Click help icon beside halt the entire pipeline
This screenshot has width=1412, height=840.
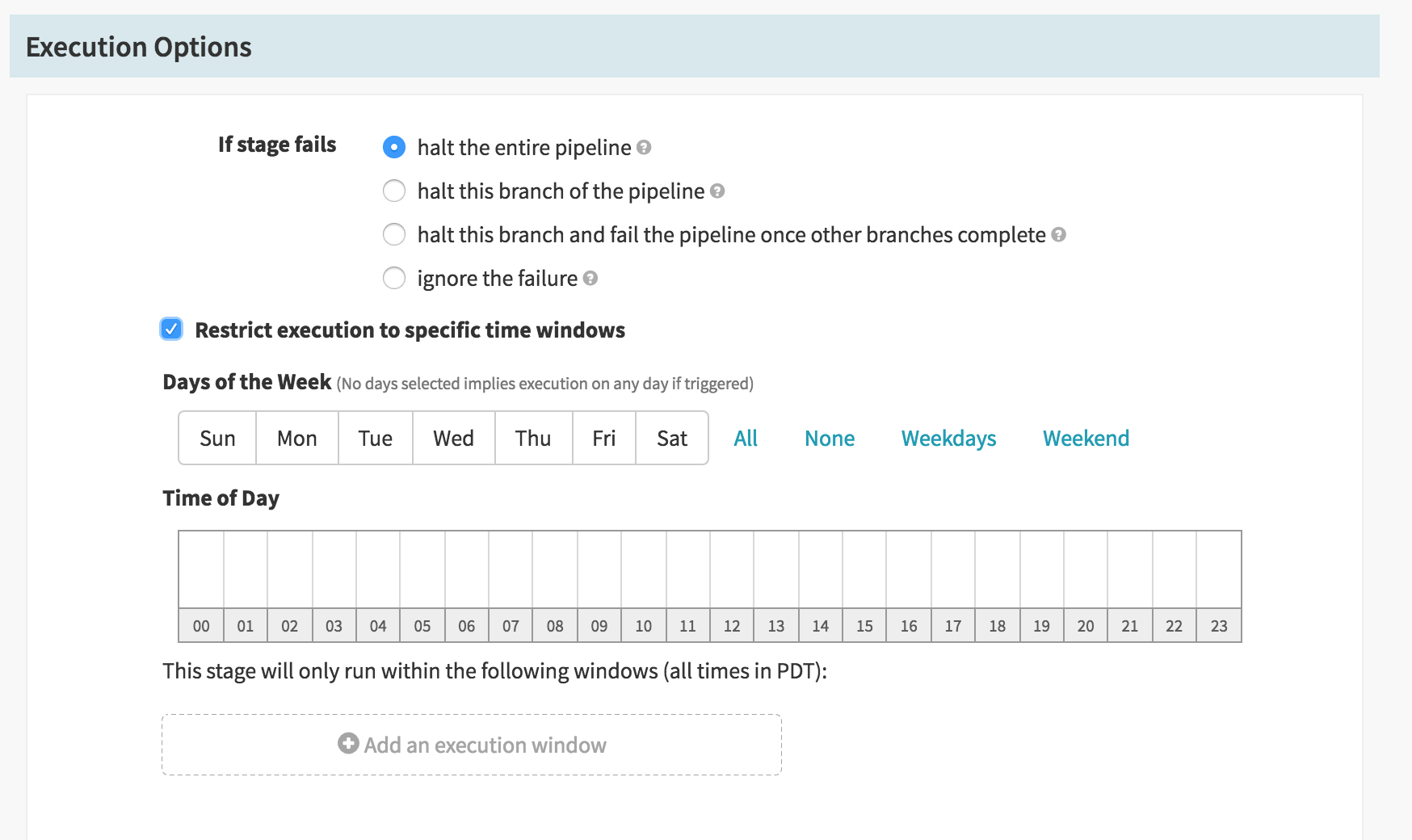click(644, 147)
